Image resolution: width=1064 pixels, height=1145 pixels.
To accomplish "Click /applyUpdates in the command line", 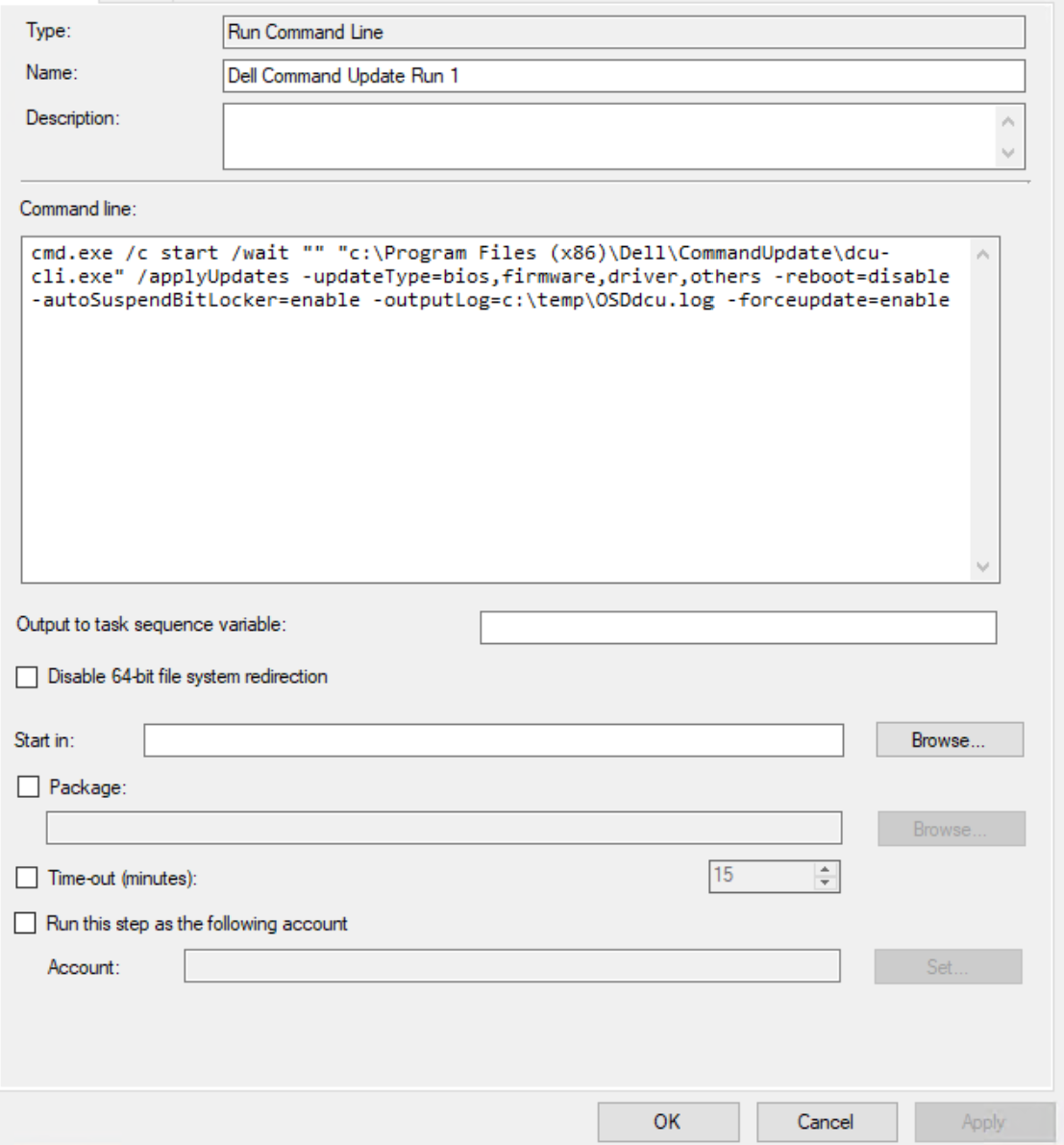I will pyautogui.click(x=213, y=277).
